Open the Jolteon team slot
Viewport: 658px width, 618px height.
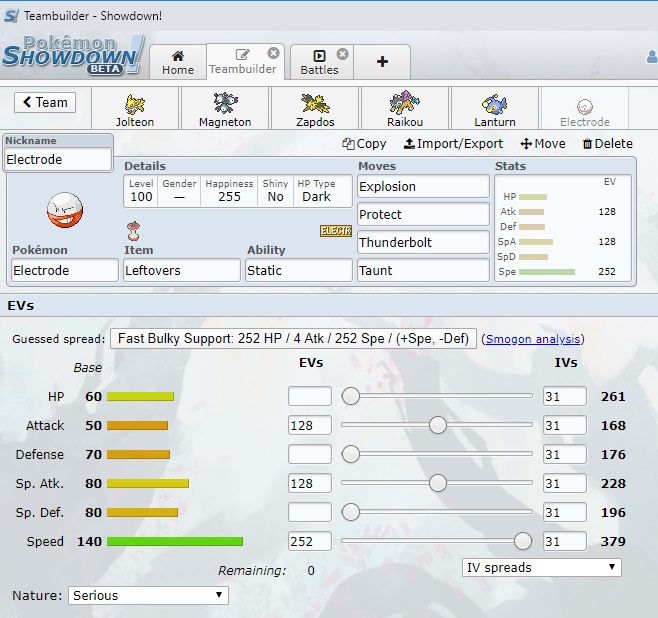point(135,108)
